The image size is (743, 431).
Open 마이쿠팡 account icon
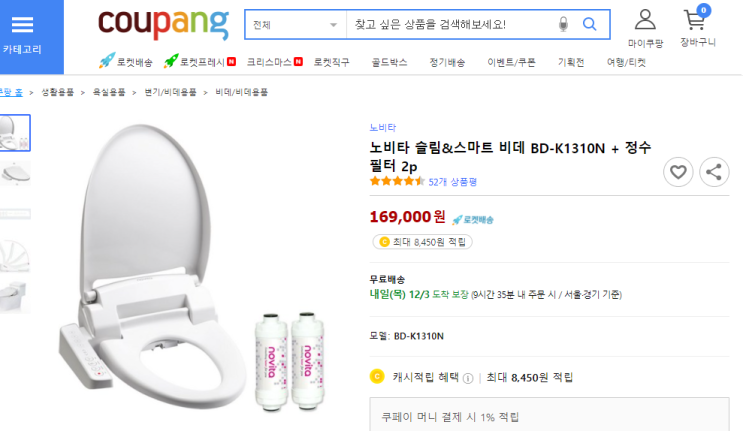[645, 27]
